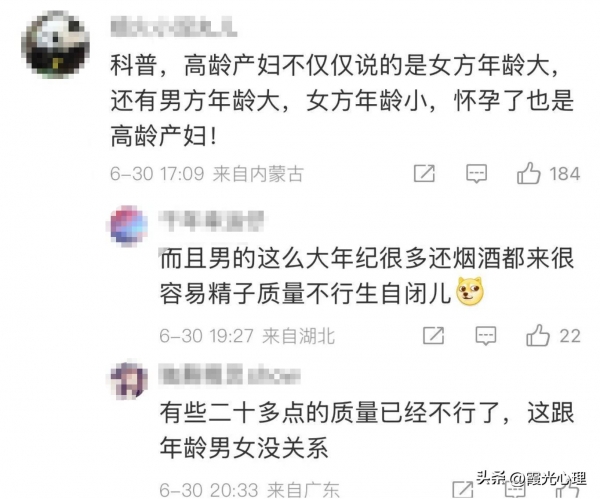600x499 pixels.
Task: Click the doge emoji in the reply
Action: [470, 292]
